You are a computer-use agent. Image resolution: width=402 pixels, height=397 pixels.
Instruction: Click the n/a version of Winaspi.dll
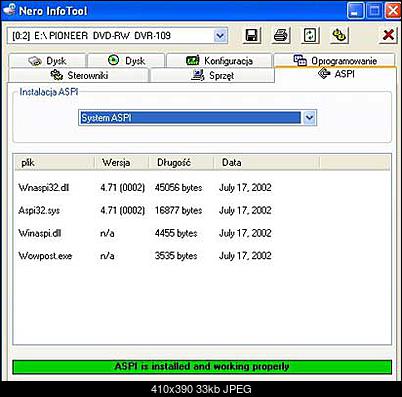107,233
